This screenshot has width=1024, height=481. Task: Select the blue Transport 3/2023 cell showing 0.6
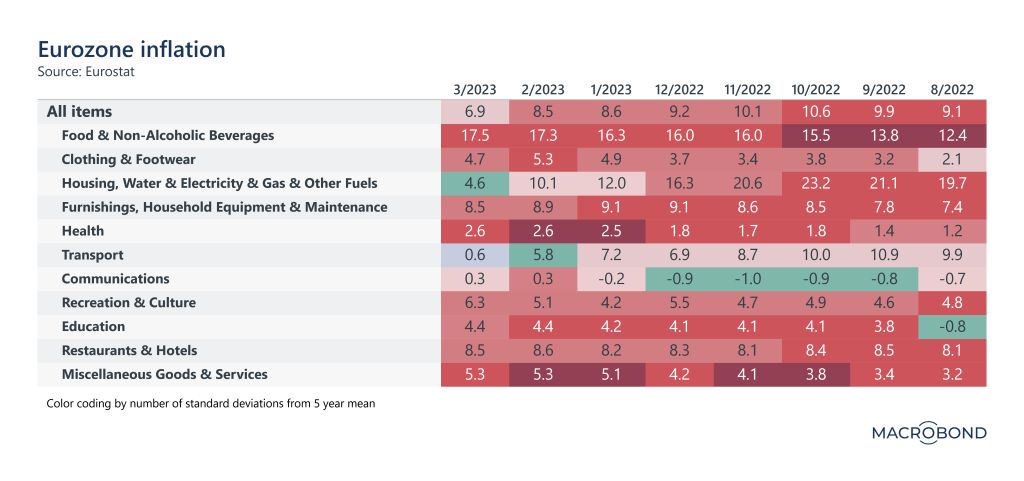click(475, 255)
